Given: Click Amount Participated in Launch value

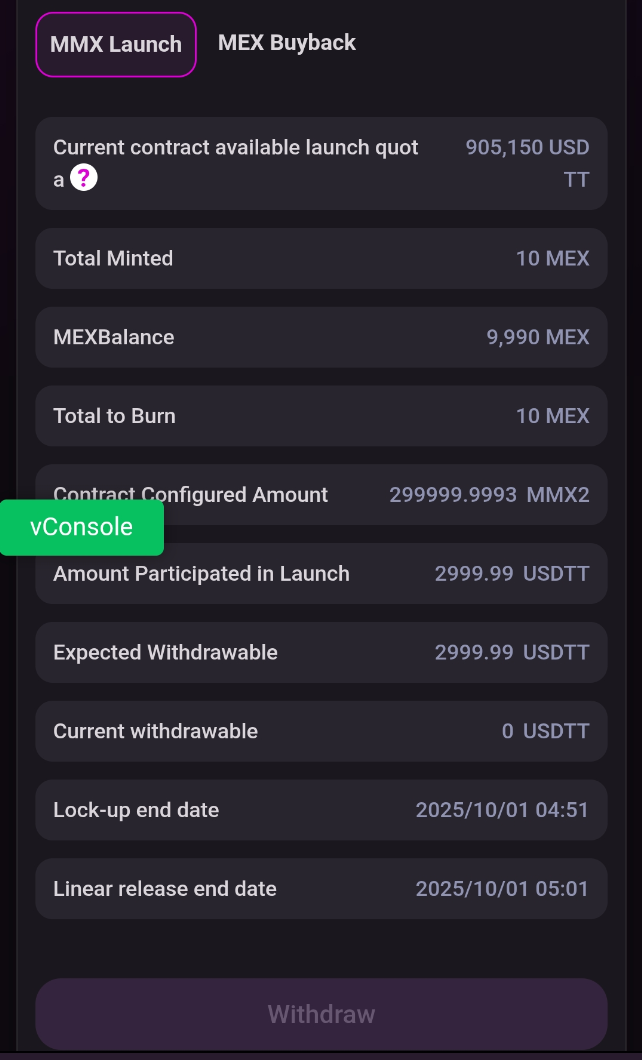Looking at the screenshot, I should coord(511,574).
